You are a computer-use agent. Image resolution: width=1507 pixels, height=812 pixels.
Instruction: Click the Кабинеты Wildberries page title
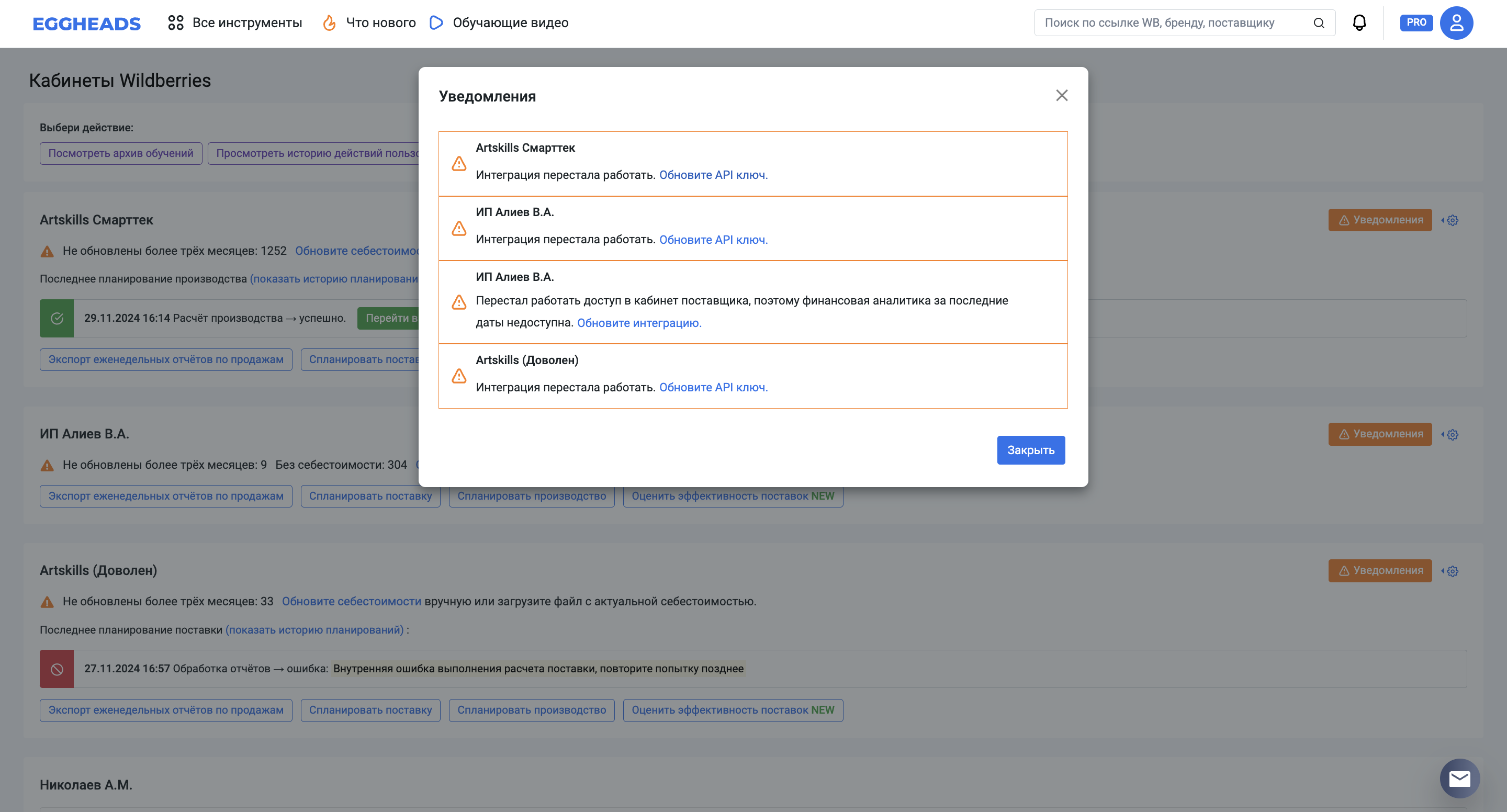120,80
